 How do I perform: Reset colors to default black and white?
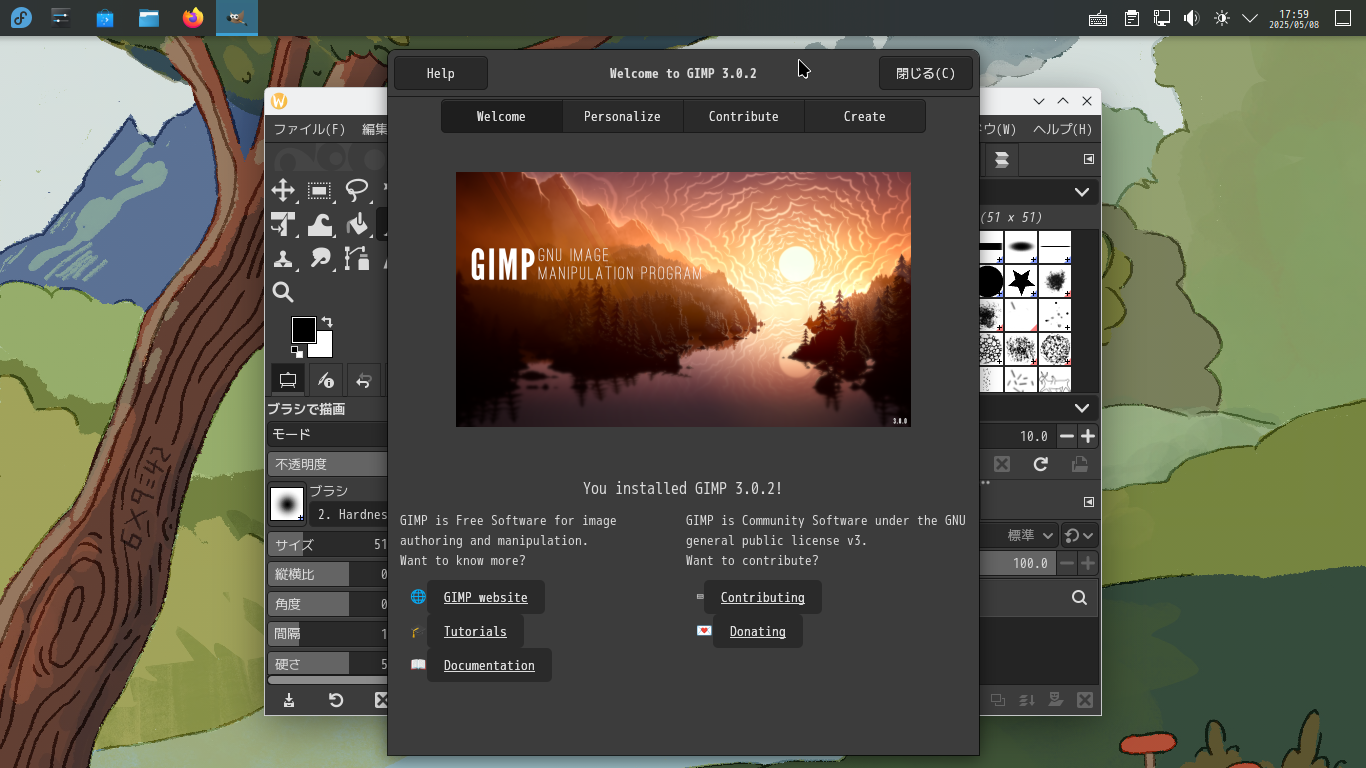click(297, 352)
